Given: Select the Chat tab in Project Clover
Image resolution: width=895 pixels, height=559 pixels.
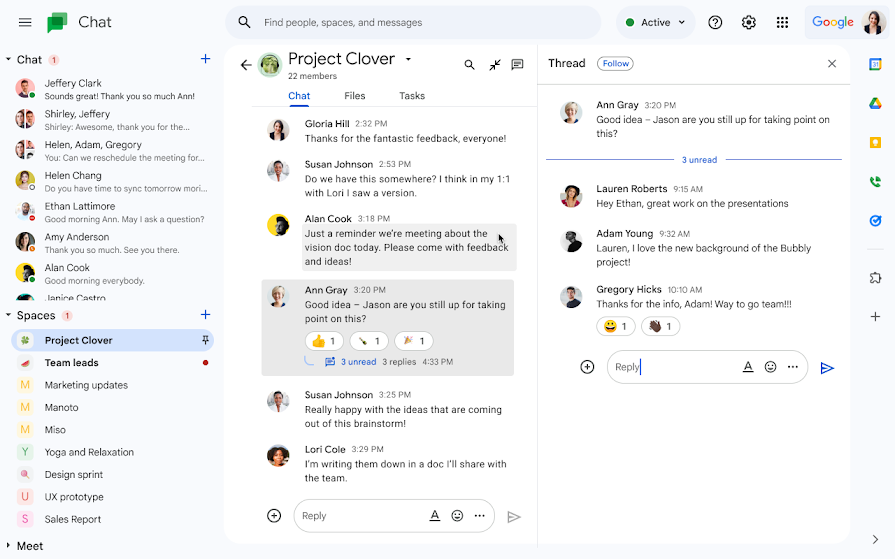Looking at the screenshot, I should click(299, 95).
